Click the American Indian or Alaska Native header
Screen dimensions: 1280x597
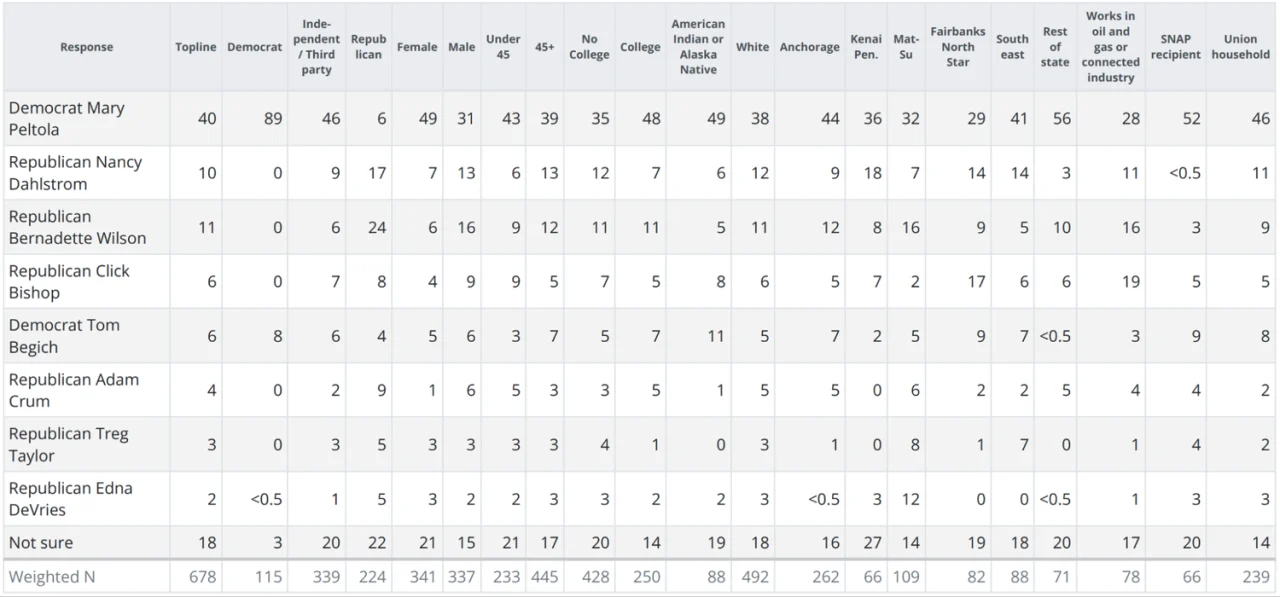(698, 47)
